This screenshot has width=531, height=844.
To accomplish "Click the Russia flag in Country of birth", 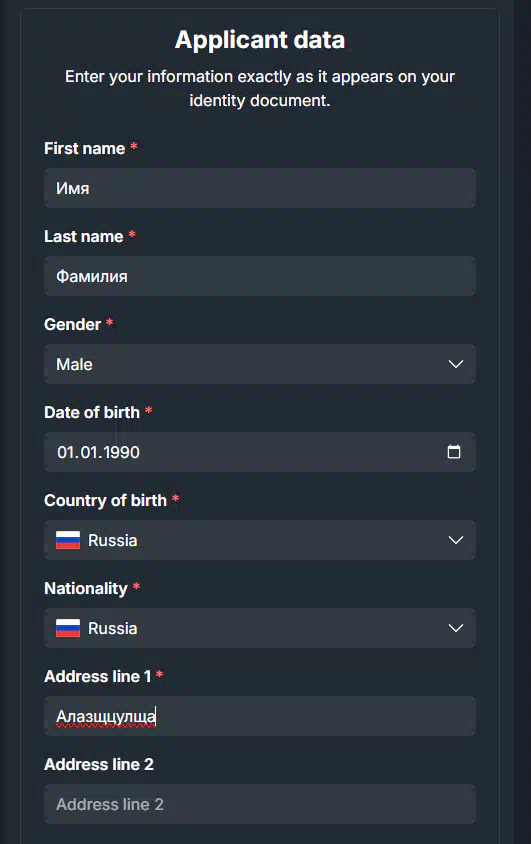I will (x=68, y=540).
